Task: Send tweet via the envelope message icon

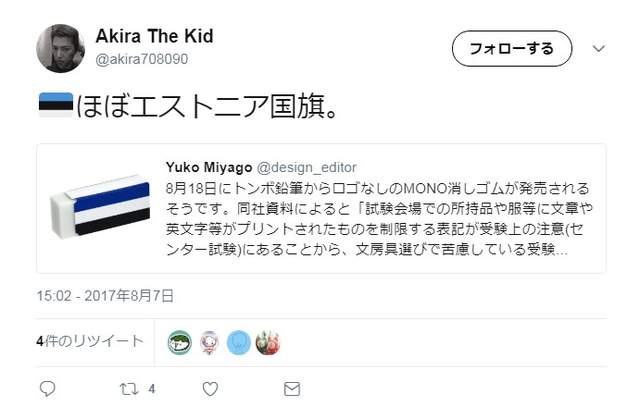Action: click(x=291, y=388)
